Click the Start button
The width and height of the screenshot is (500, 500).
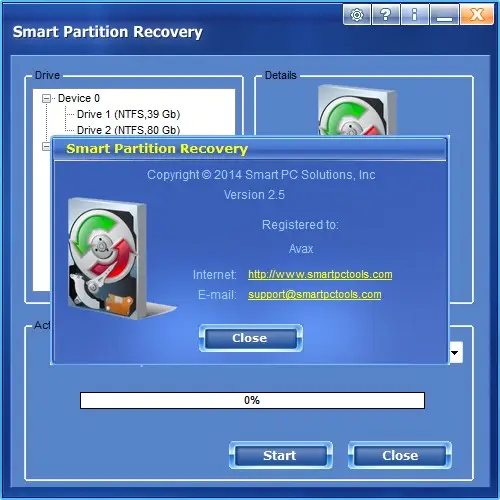(x=281, y=455)
